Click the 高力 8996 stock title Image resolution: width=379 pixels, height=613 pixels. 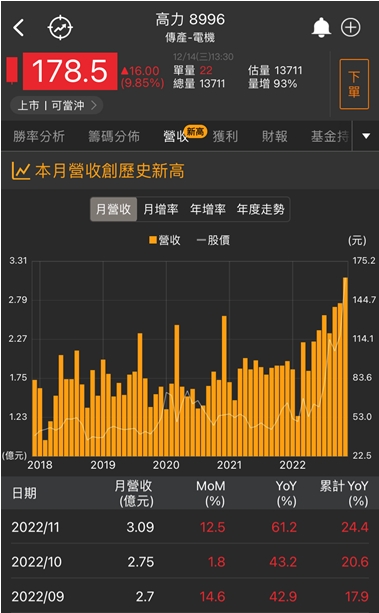pyautogui.click(x=190, y=20)
